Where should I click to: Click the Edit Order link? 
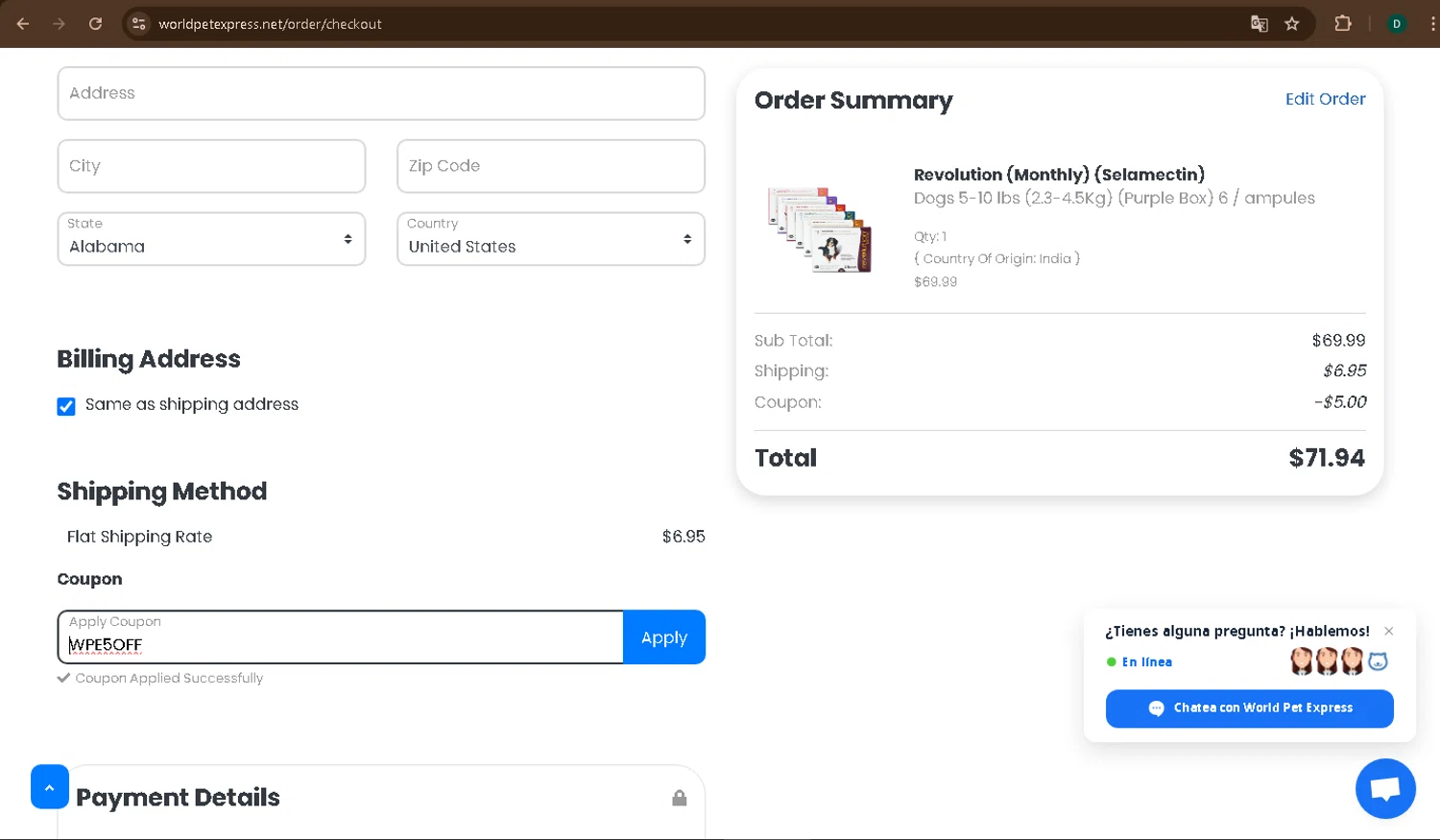click(x=1325, y=99)
